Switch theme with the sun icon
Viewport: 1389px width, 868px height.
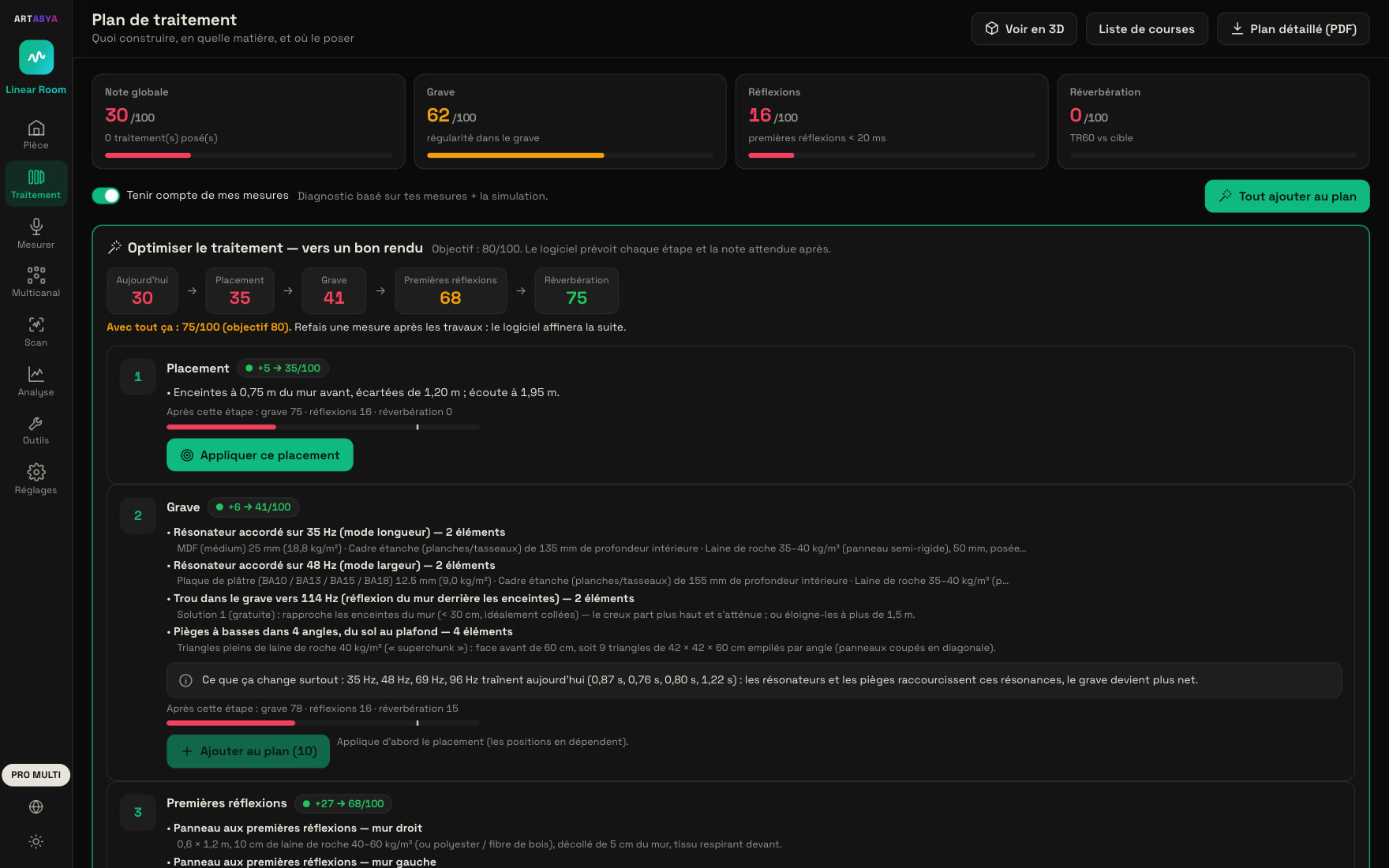click(x=36, y=841)
